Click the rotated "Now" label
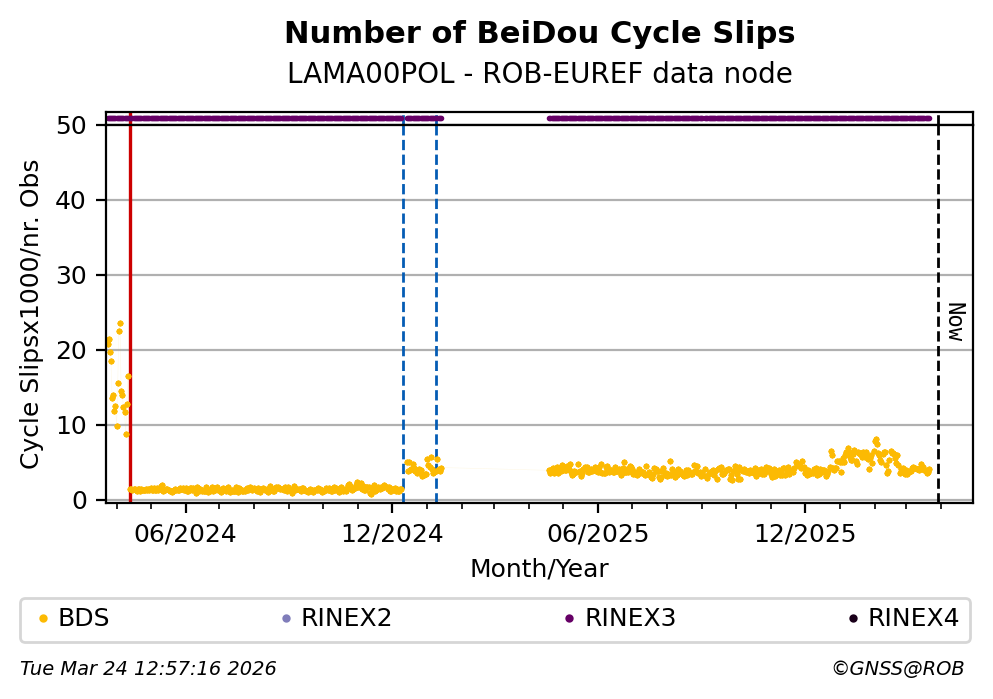 956,322
